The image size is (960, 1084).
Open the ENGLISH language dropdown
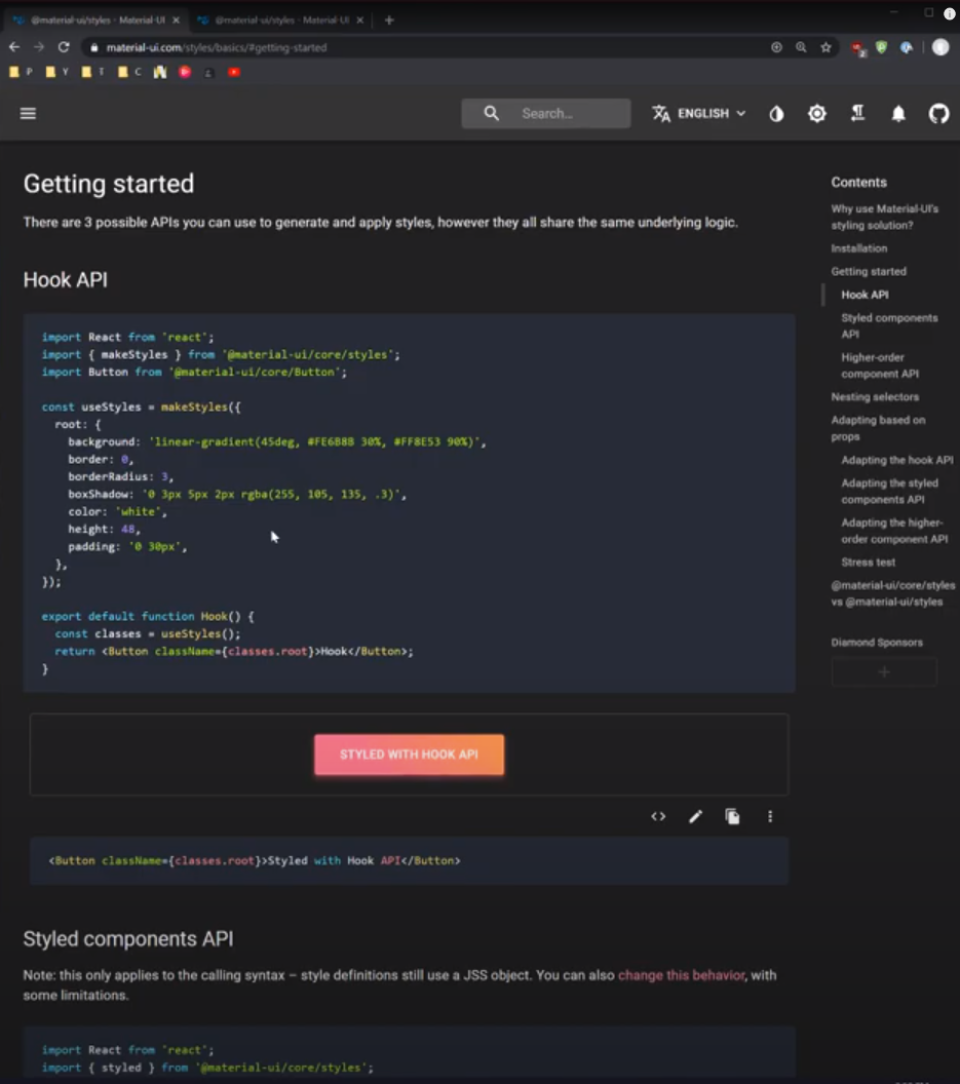(699, 113)
